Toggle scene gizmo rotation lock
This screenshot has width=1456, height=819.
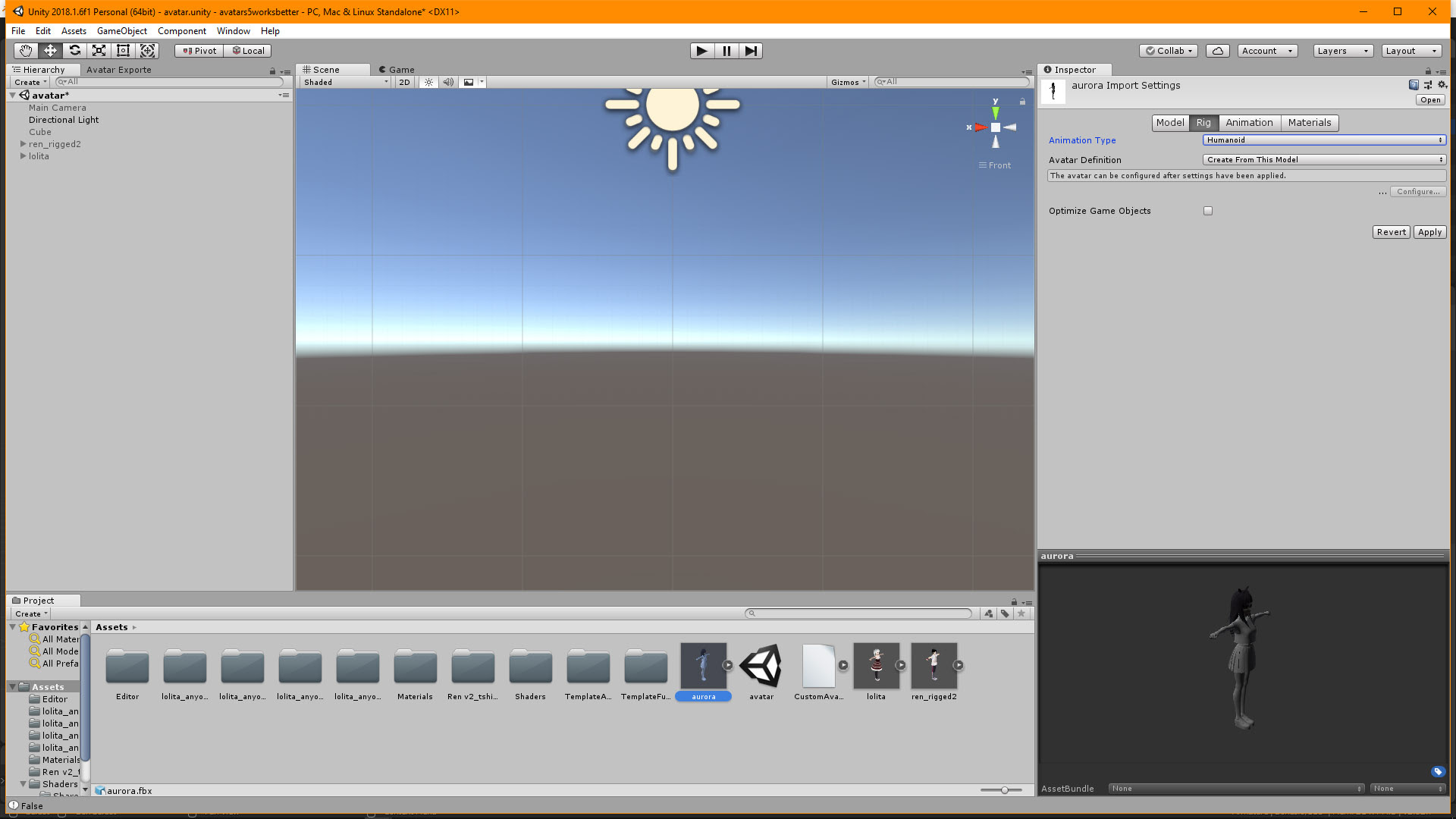click(x=1022, y=102)
